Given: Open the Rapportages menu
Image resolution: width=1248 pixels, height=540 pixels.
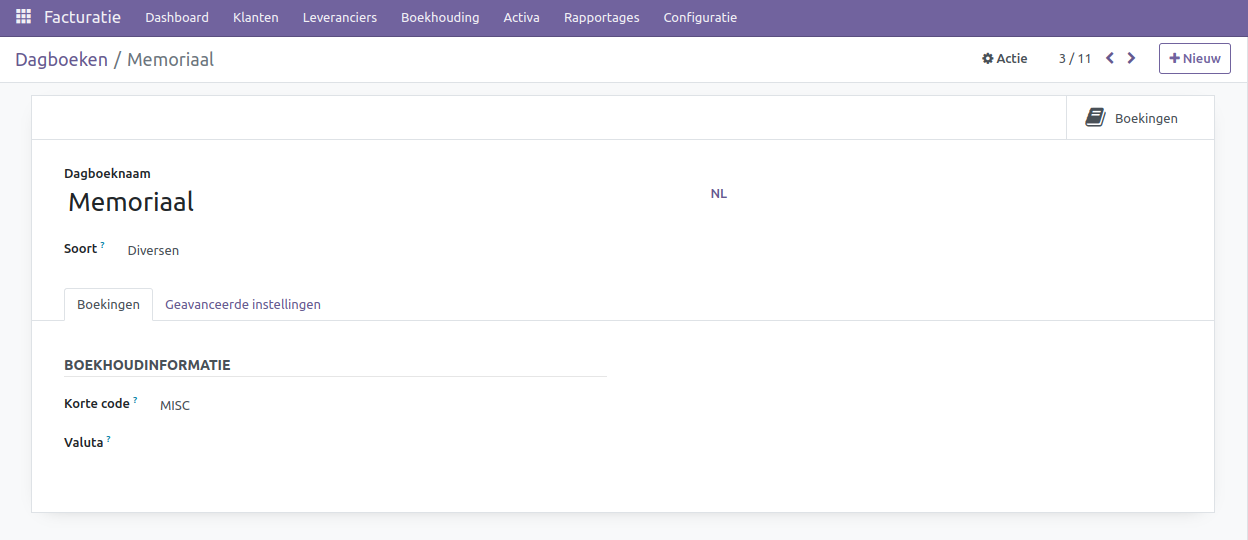Looking at the screenshot, I should tap(601, 17).
